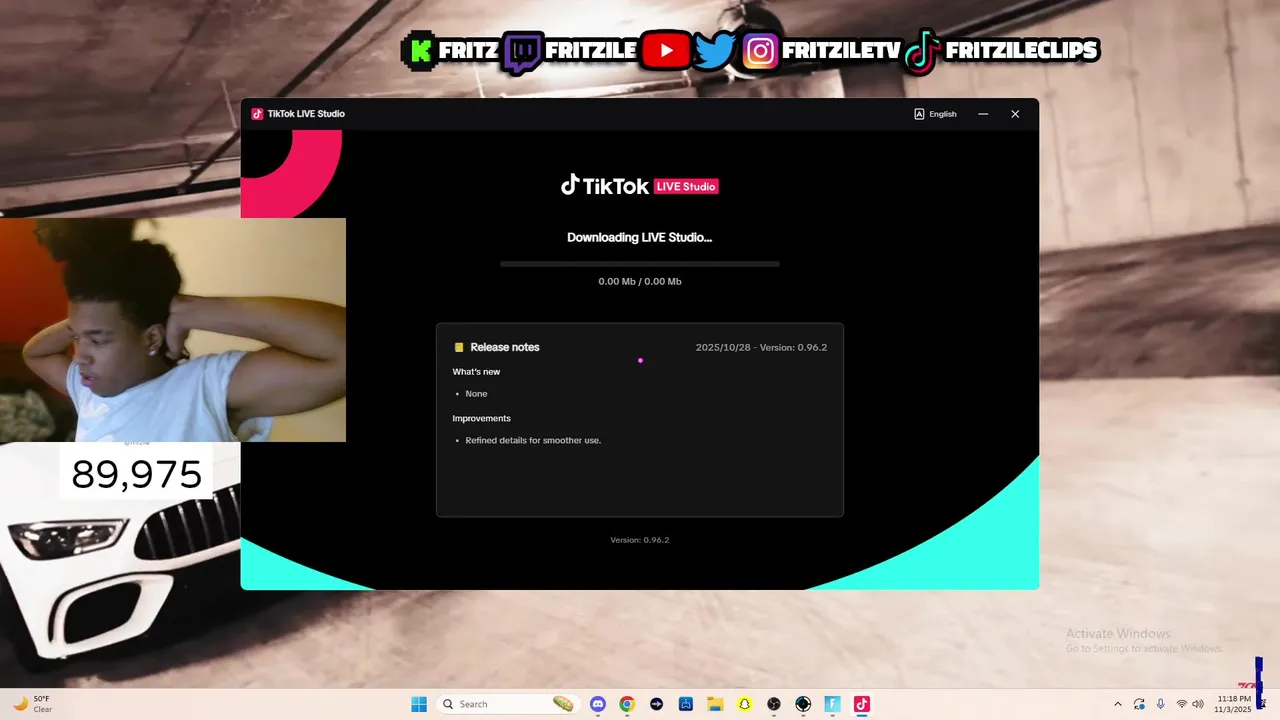Open Snapchat from the taskbar

tap(744, 704)
